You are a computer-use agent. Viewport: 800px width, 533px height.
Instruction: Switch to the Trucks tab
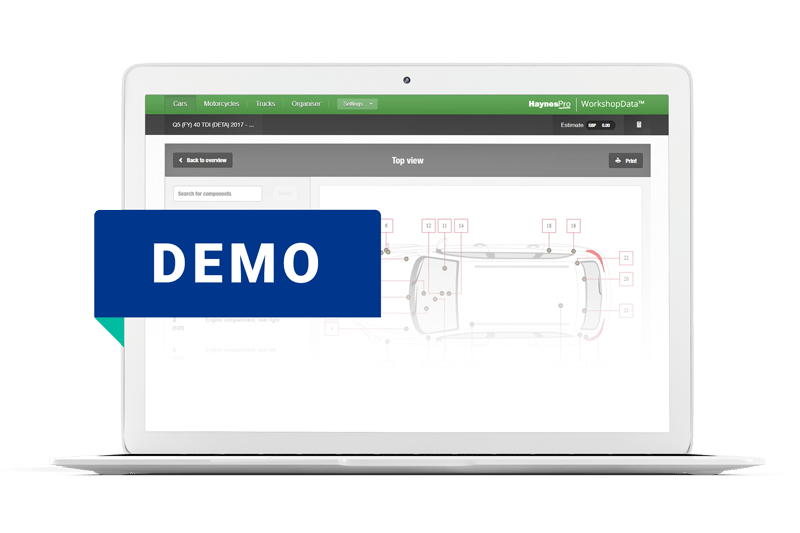pyautogui.click(x=265, y=104)
